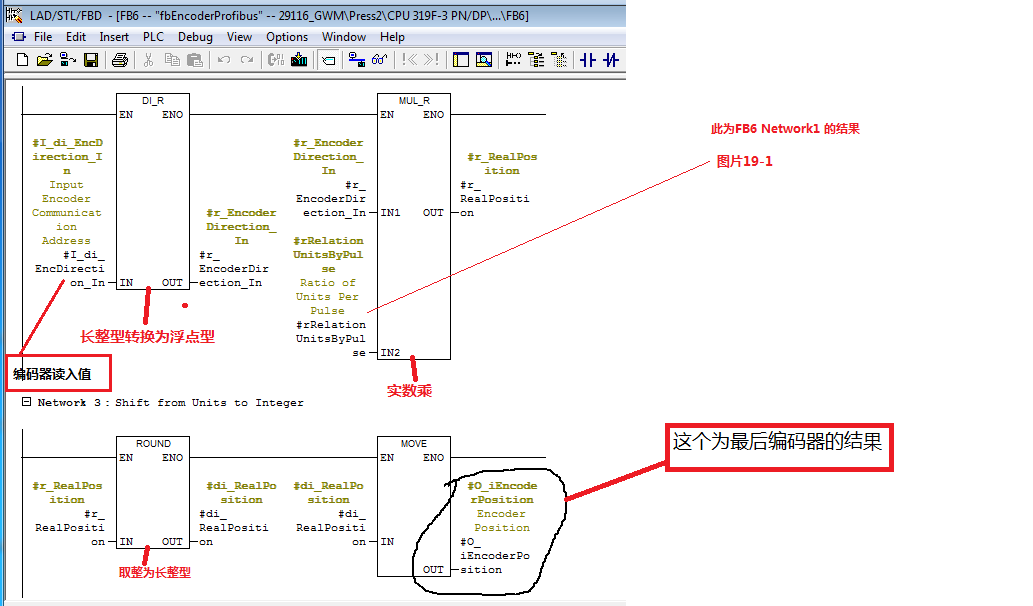Toggle the symbolic representation toolbar icon
Screen dimensions: 1033x606
(x=328, y=60)
